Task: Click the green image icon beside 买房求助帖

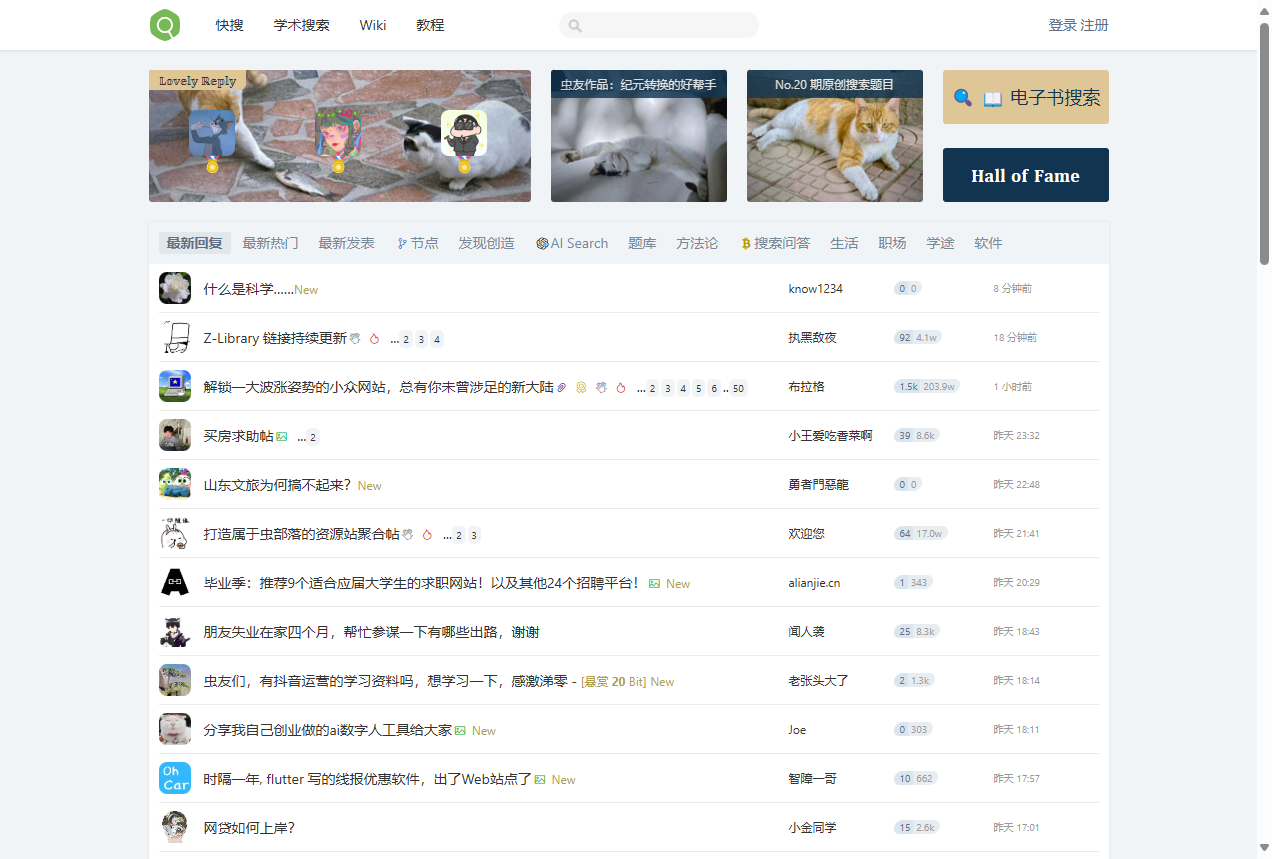Action: pyautogui.click(x=282, y=435)
